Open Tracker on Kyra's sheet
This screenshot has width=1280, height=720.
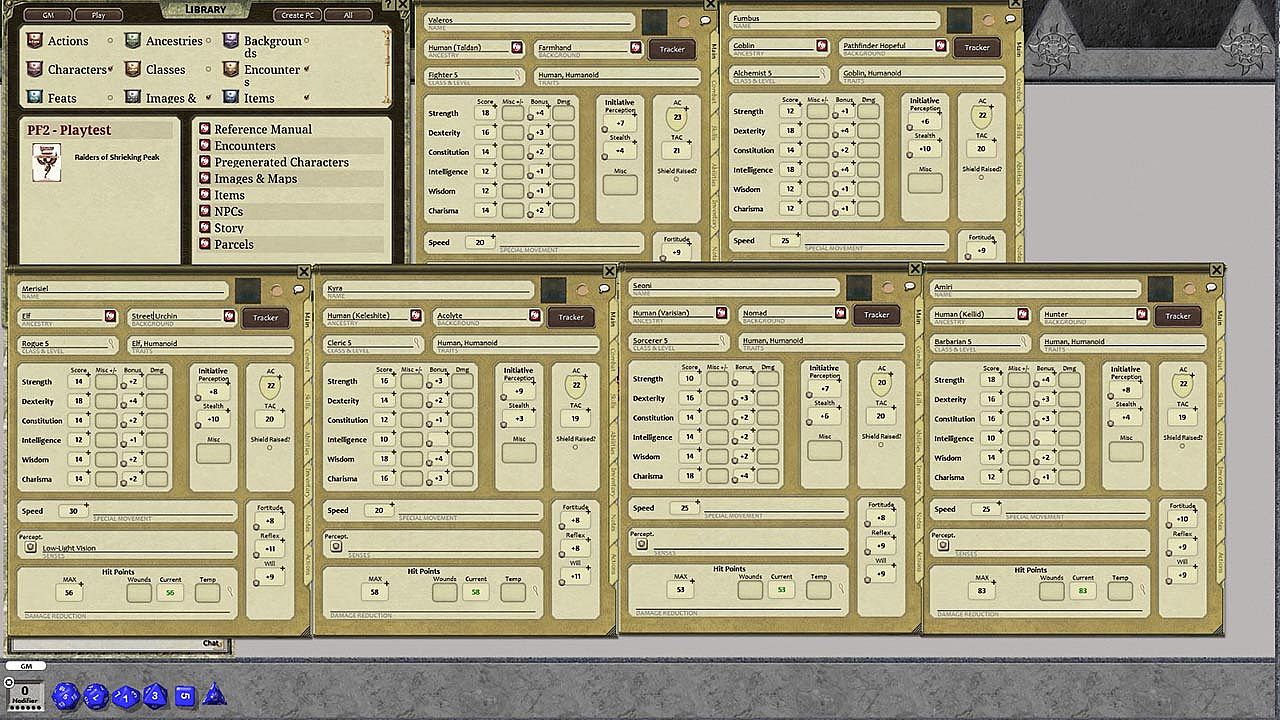point(571,317)
